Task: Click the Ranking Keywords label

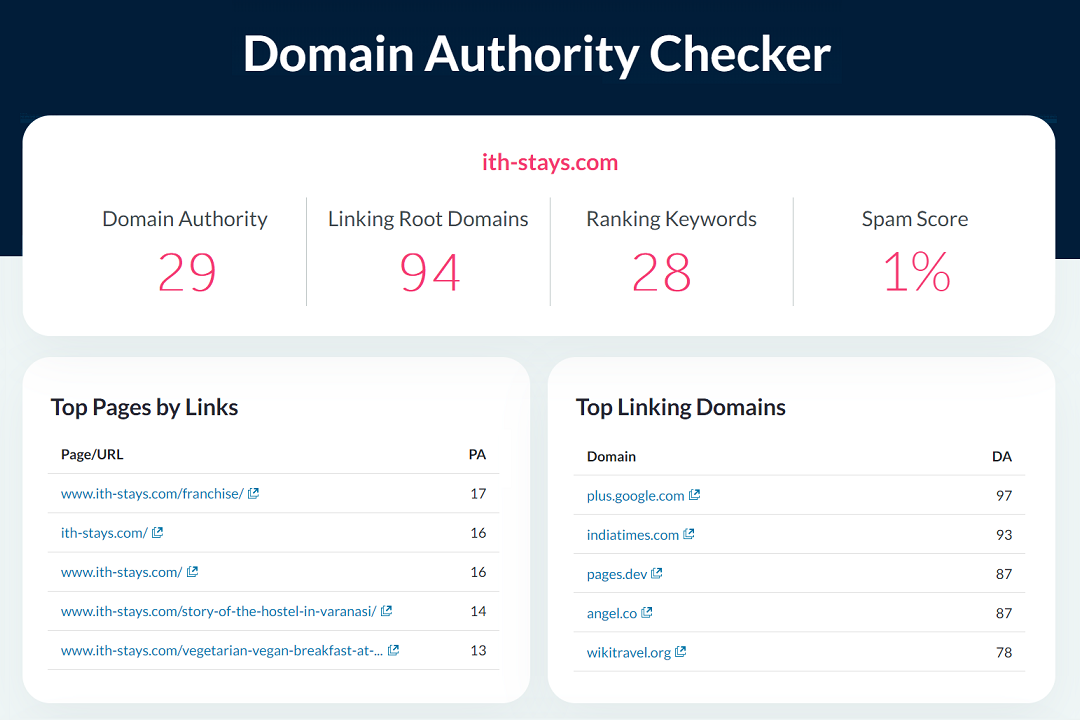Action: click(x=672, y=219)
